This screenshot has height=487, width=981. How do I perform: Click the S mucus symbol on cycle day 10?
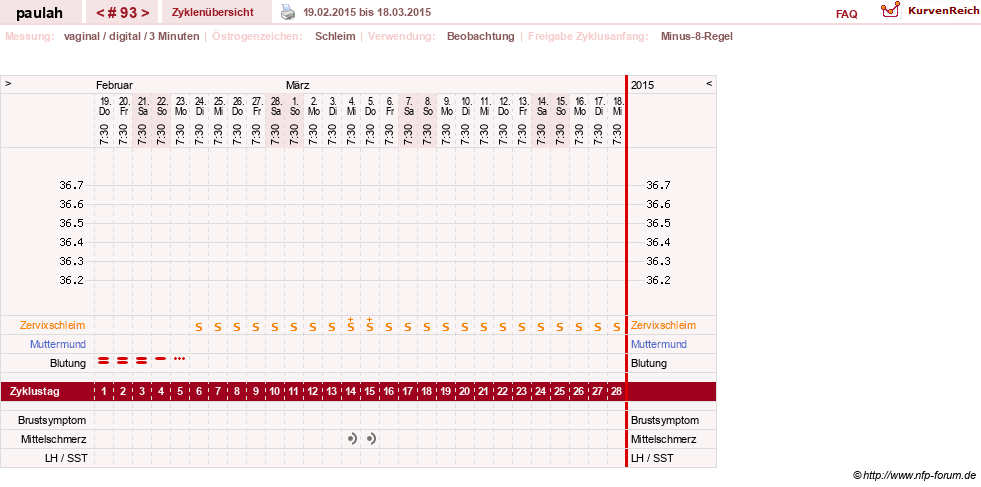pyautogui.click(x=275, y=327)
